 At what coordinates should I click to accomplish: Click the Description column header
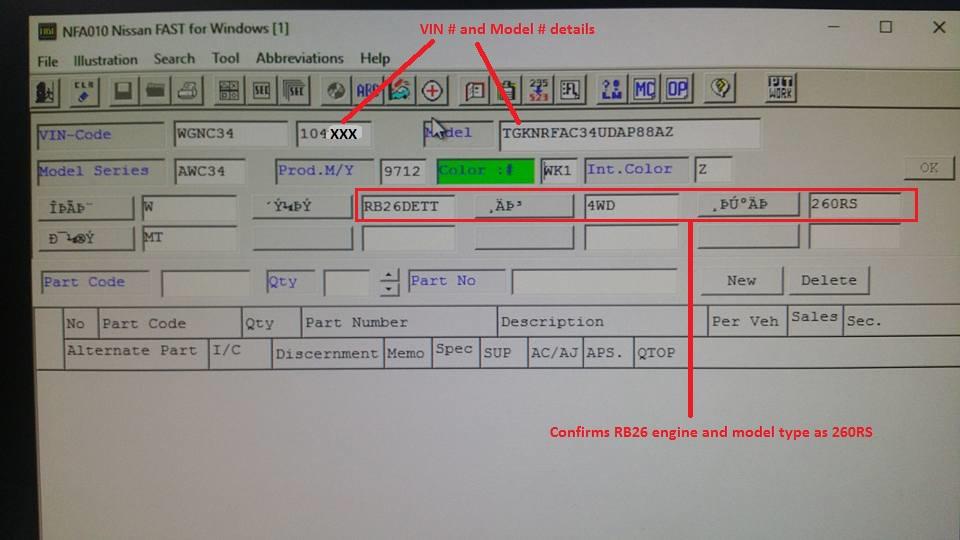[x=602, y=322]
